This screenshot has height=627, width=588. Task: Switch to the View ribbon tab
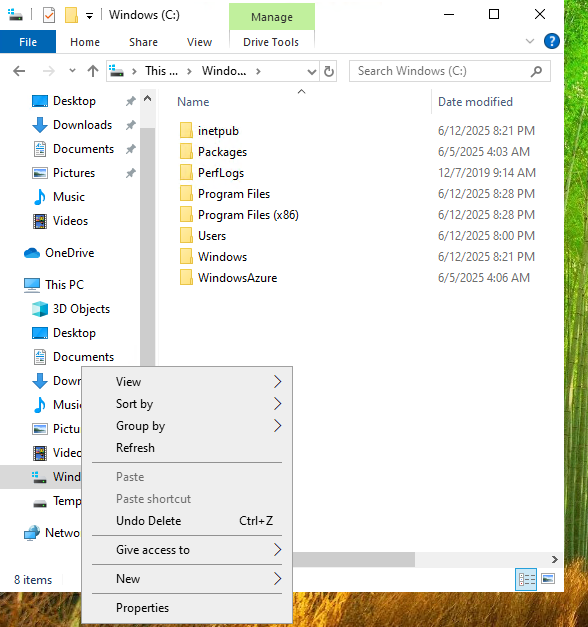199,42
